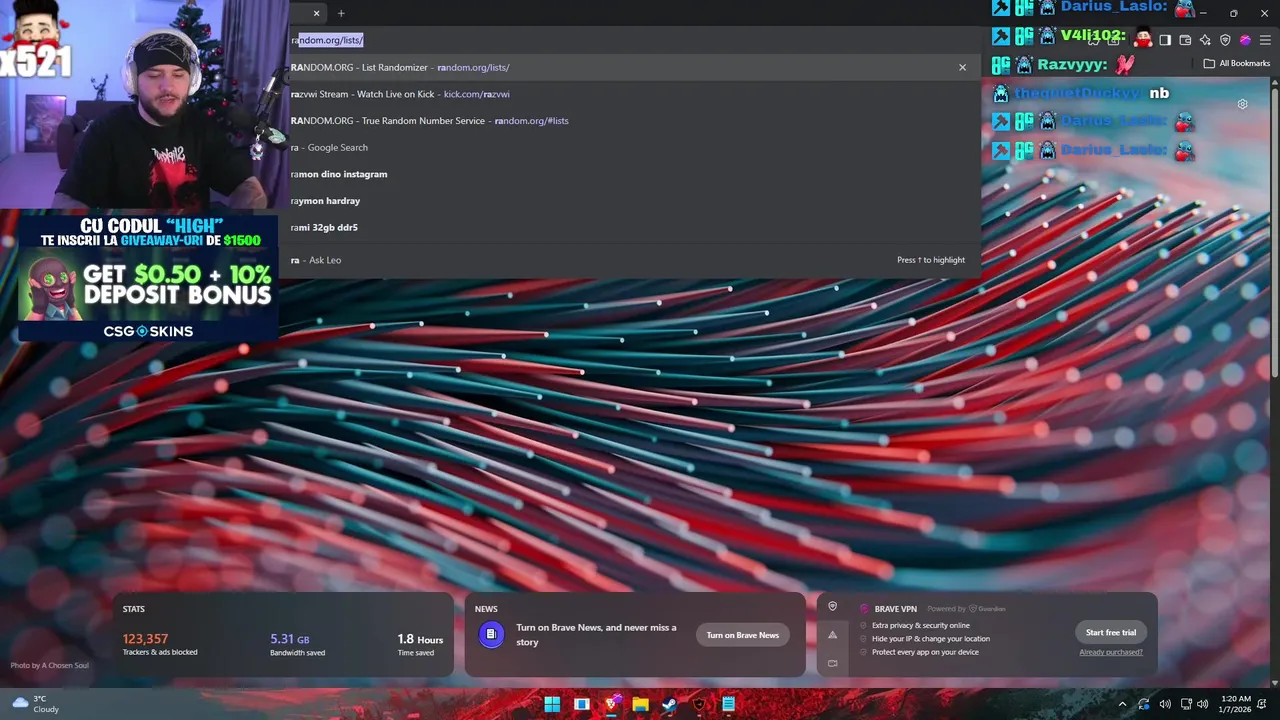Viewport: 1280px width, 720px height.
Task: Open a new tab with plus button
Action: (341, 13)
